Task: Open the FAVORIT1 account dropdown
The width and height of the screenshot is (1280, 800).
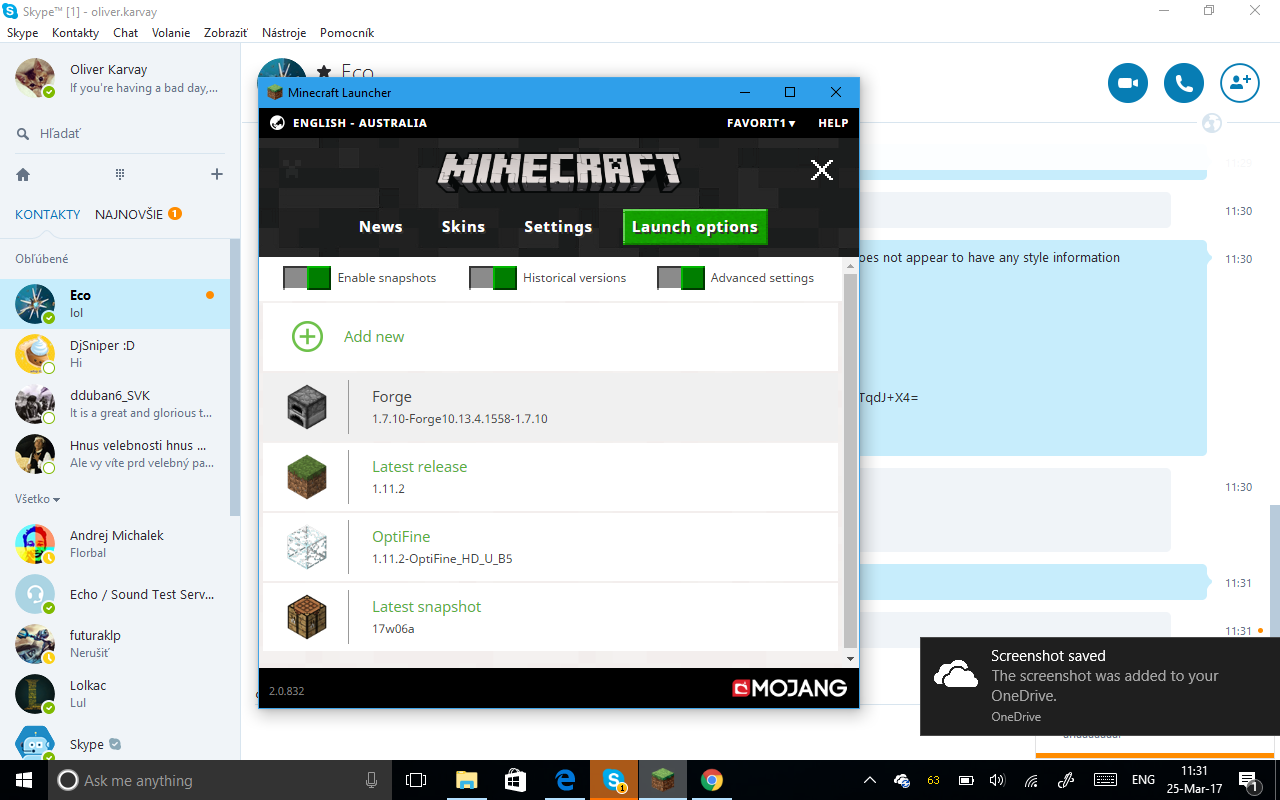Action: pyautogui.click(x=761, y=123)
